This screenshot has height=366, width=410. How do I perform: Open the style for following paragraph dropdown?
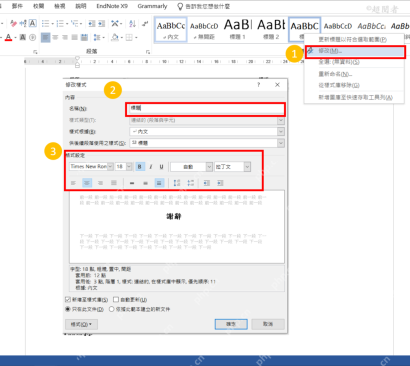(x=281, y=143)
